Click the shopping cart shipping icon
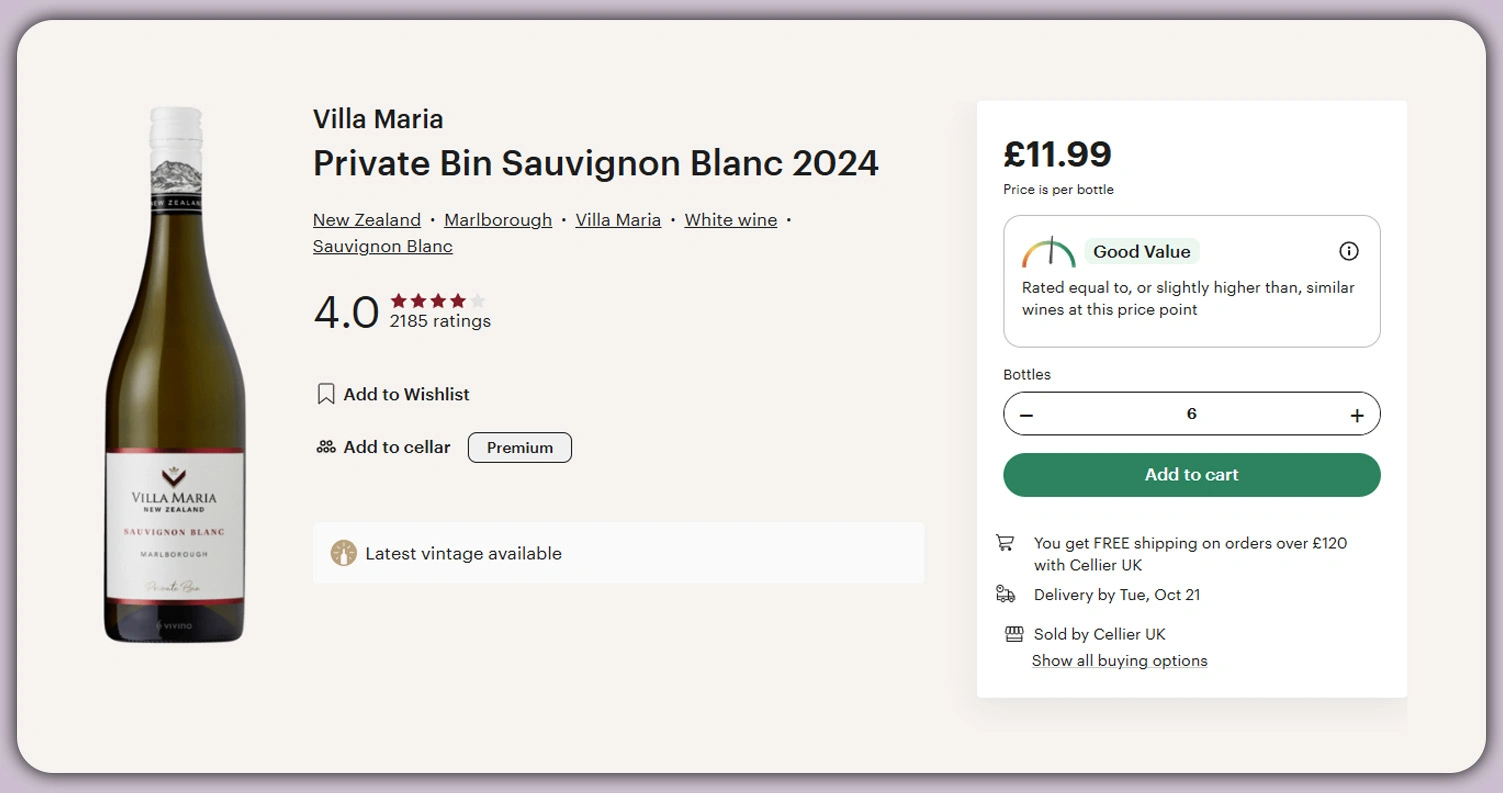 click(x=1005, y=543)
